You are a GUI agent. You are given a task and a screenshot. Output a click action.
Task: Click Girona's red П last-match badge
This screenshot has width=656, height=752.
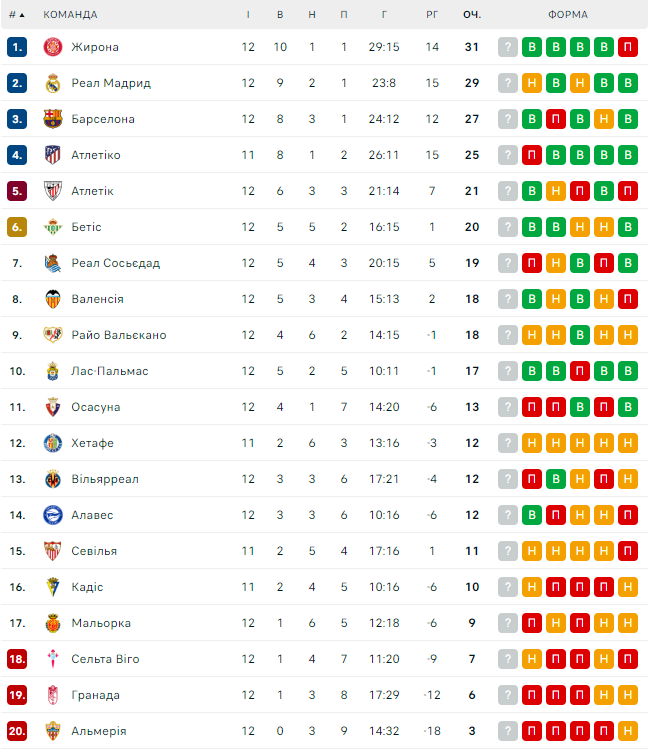pyautogui.click(x=628, y=47)
